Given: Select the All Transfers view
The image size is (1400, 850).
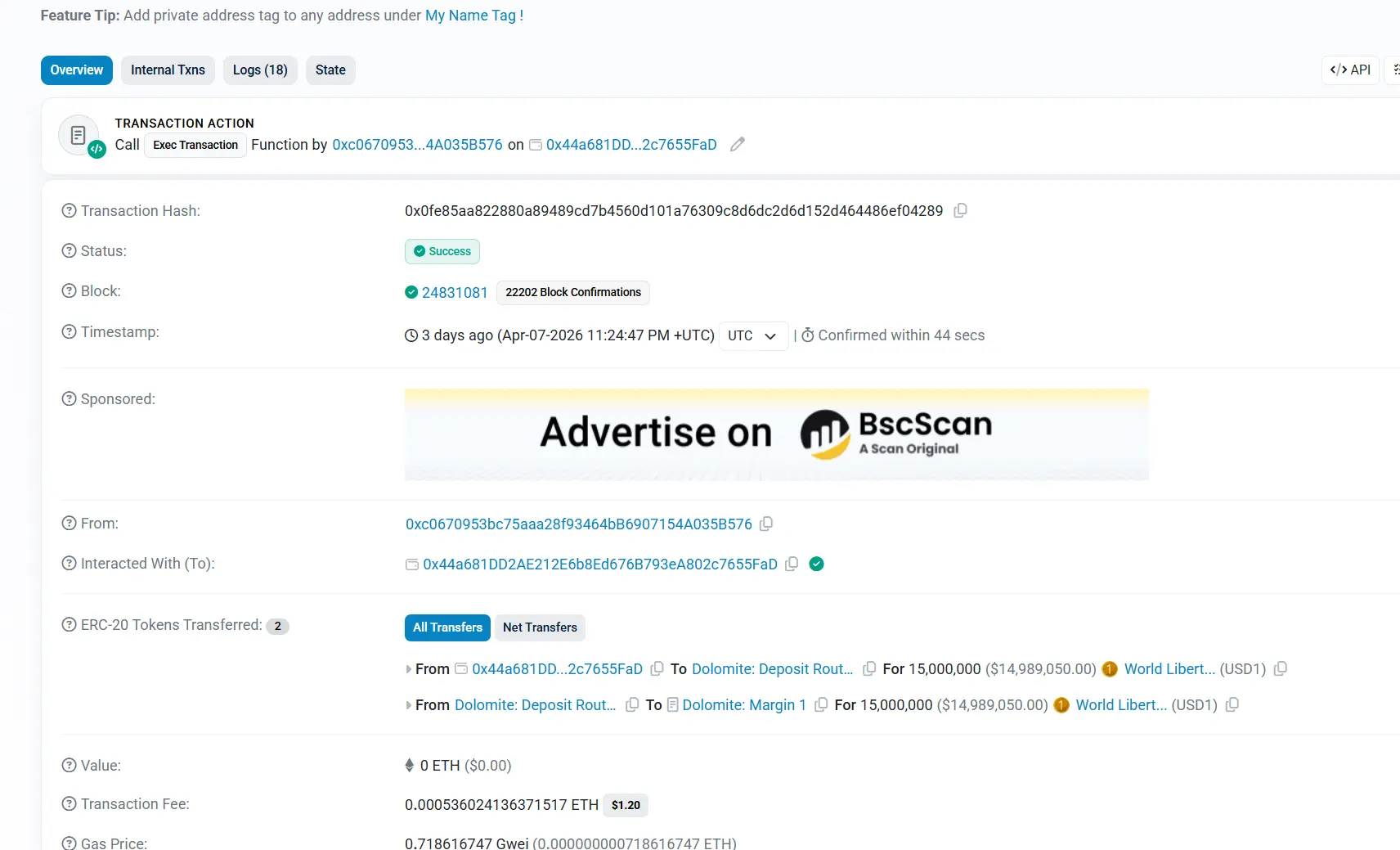Looking at the screenshot, I should click(x=447, y=627).
